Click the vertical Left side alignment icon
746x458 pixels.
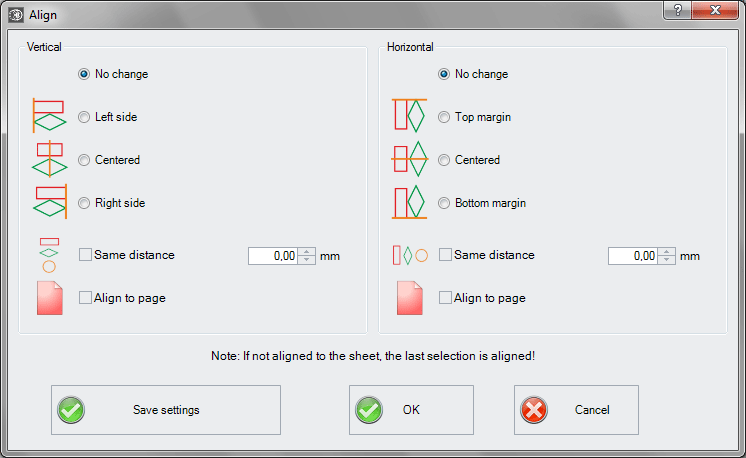49,116
